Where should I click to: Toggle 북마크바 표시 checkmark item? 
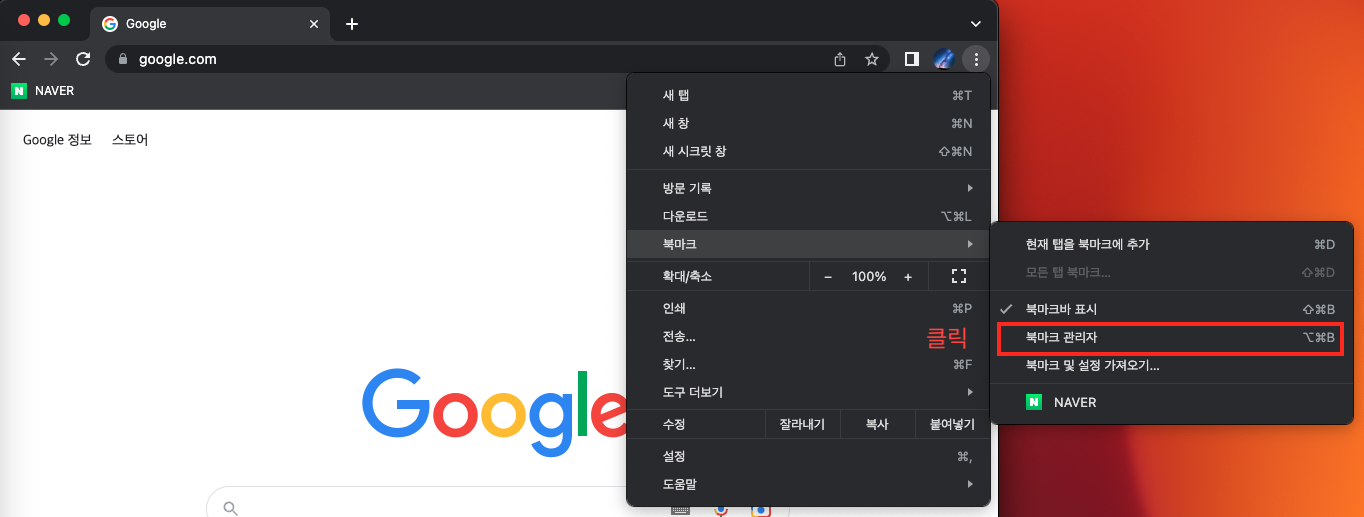click(1171, 309)
